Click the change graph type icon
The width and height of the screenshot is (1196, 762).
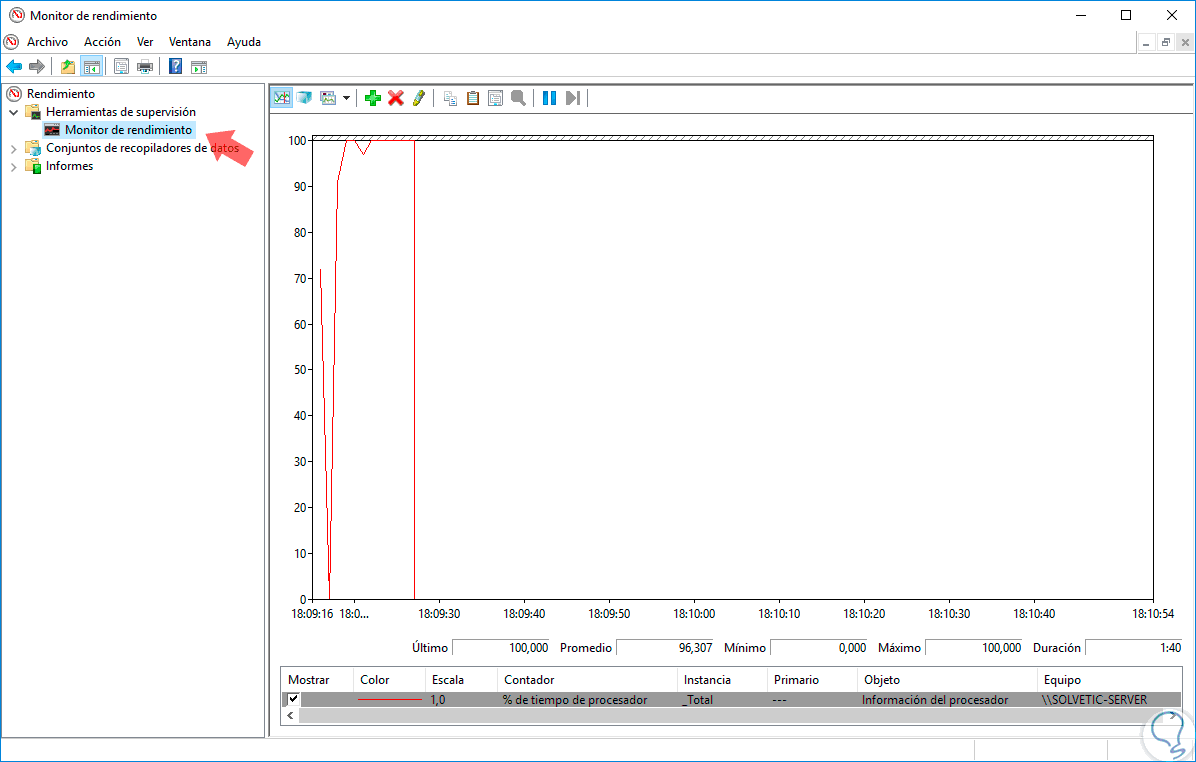(x=328, y=98)
